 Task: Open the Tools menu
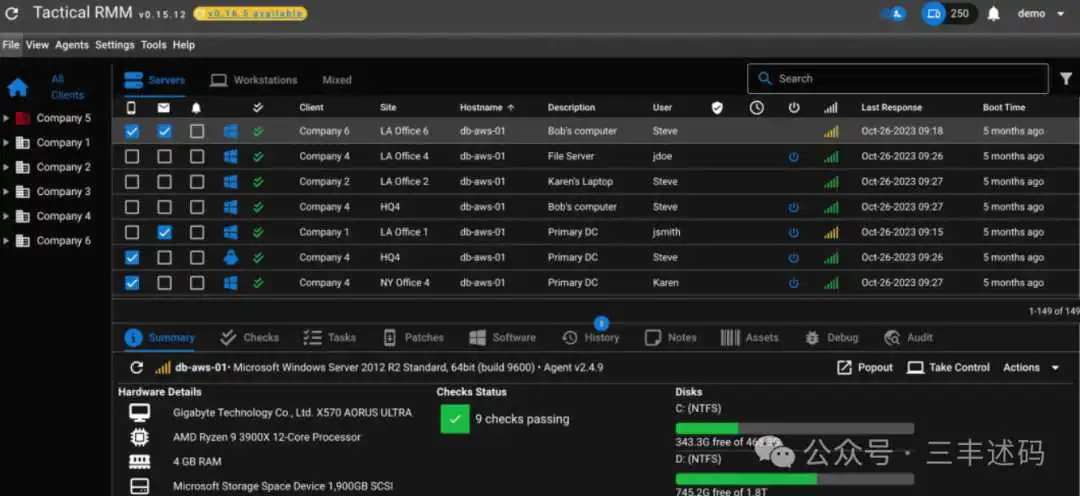click(154, 45)
